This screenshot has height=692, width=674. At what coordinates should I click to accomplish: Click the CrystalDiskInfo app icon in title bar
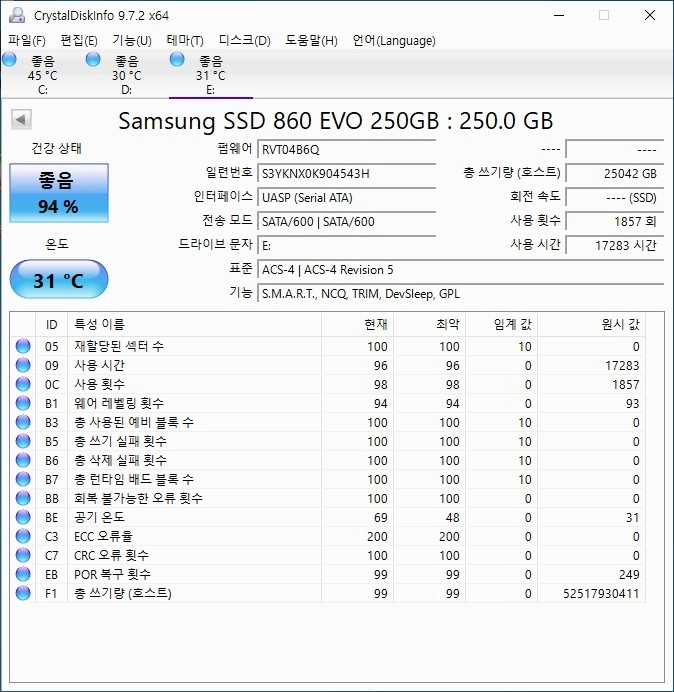pyautogui.click(x=17, y=15)
